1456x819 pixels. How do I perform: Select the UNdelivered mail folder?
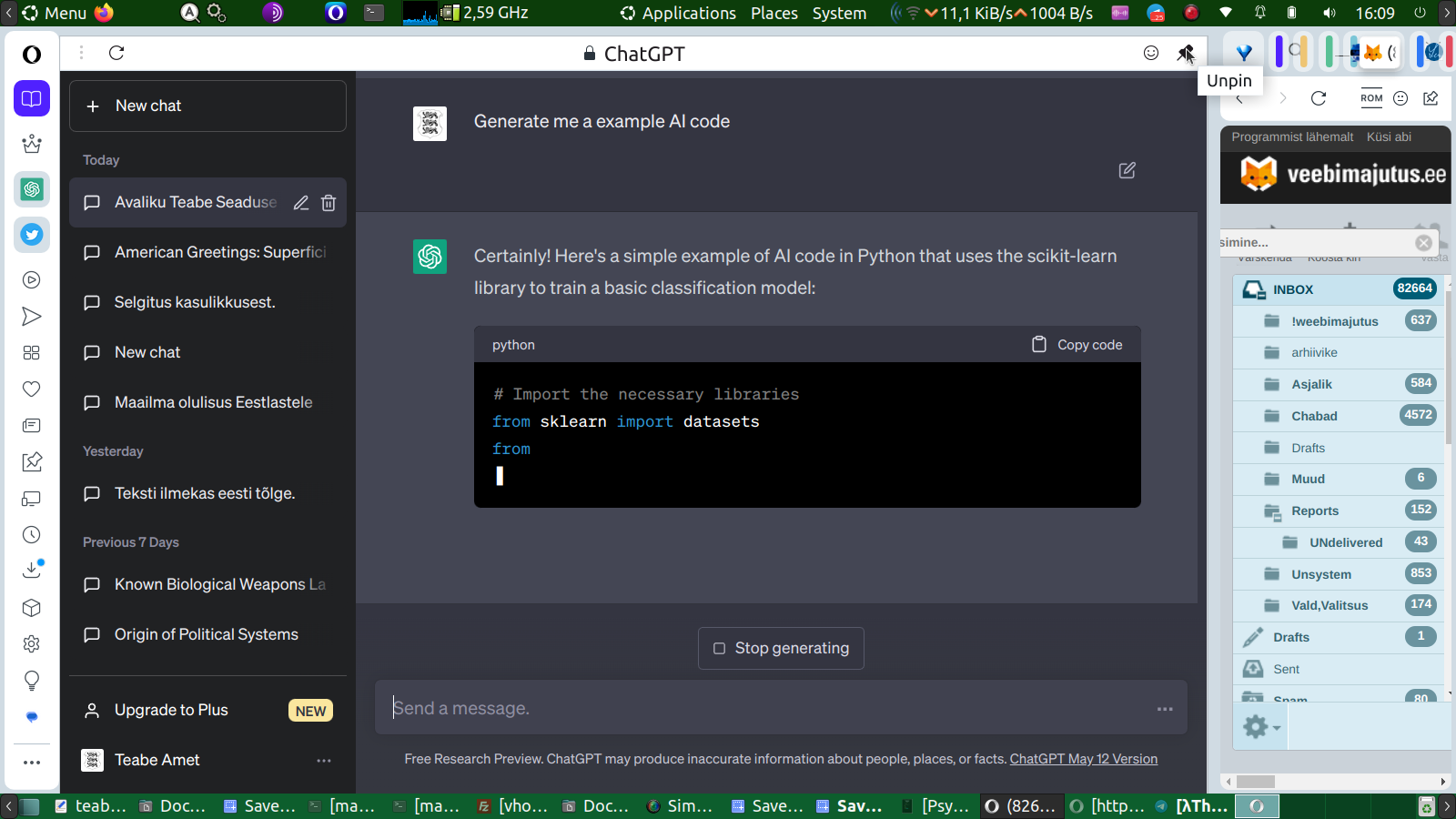coord(1339,542)
